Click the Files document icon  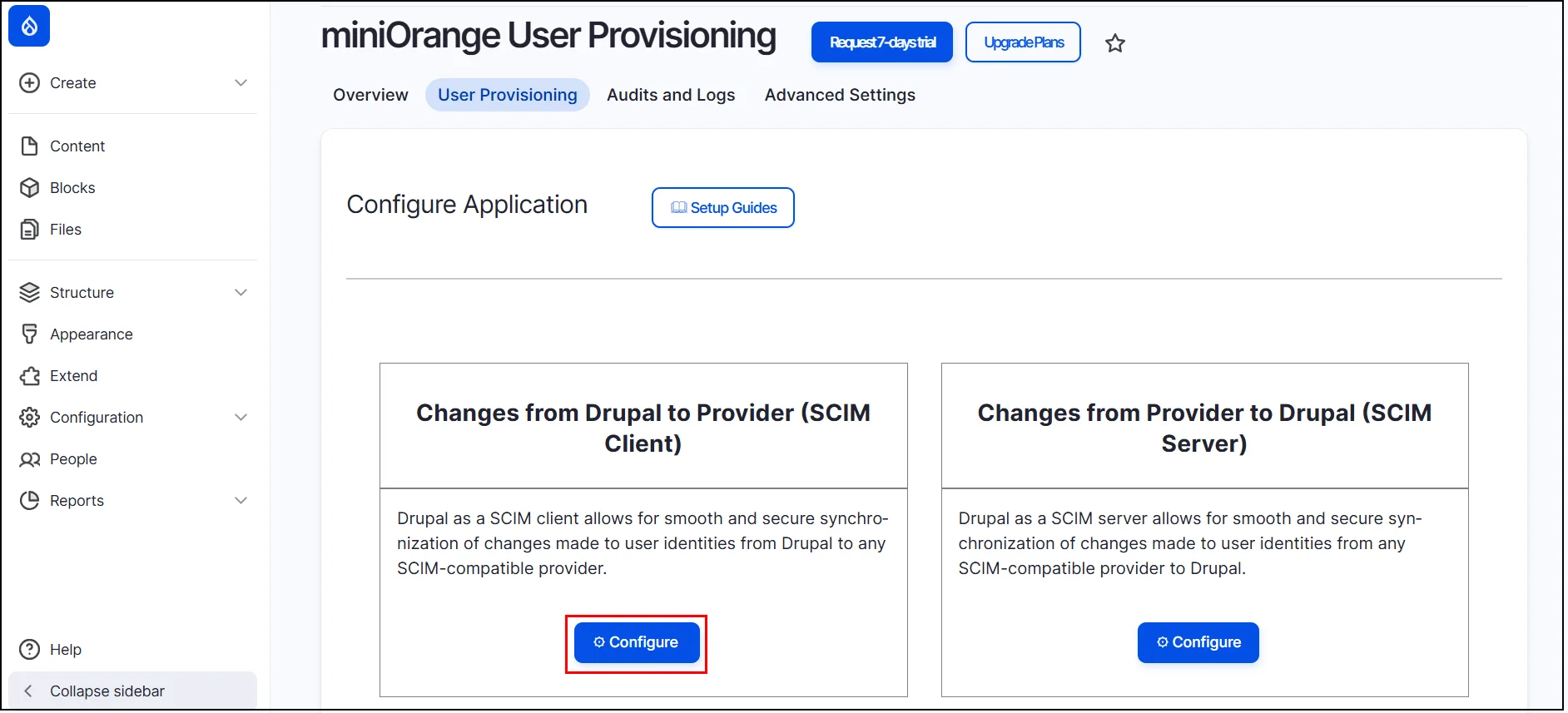pos(29,230)
